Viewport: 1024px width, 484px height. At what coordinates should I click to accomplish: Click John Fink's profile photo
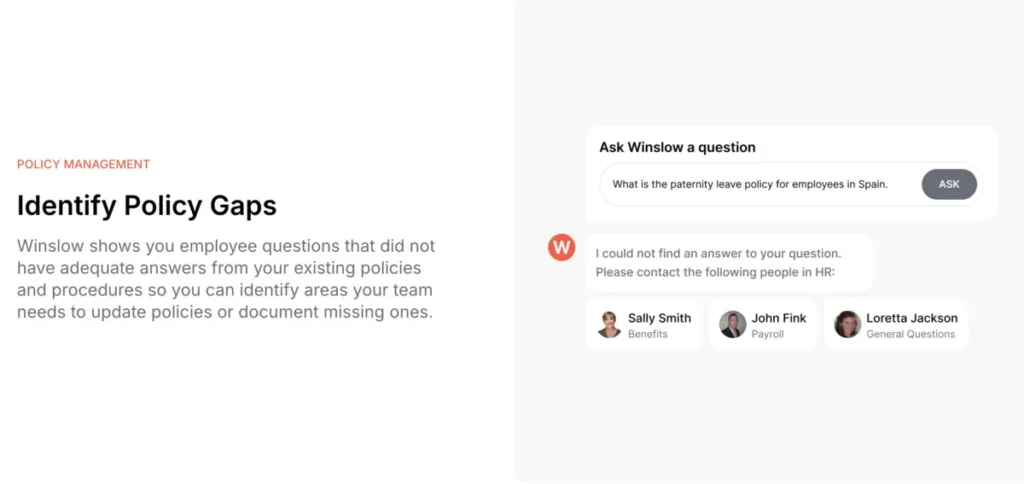[x=733, y=324]
